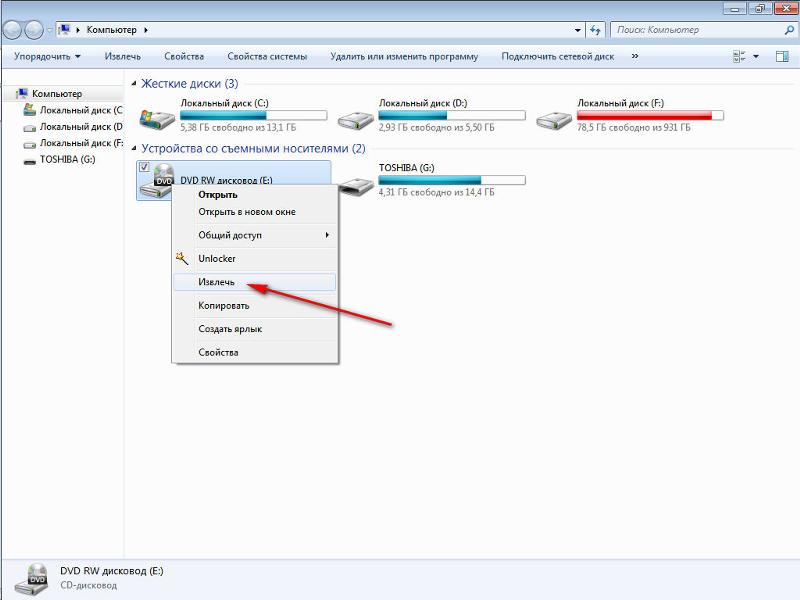
Task: Click the change view icon in the toolbar
Action: (x=739, y=56)
